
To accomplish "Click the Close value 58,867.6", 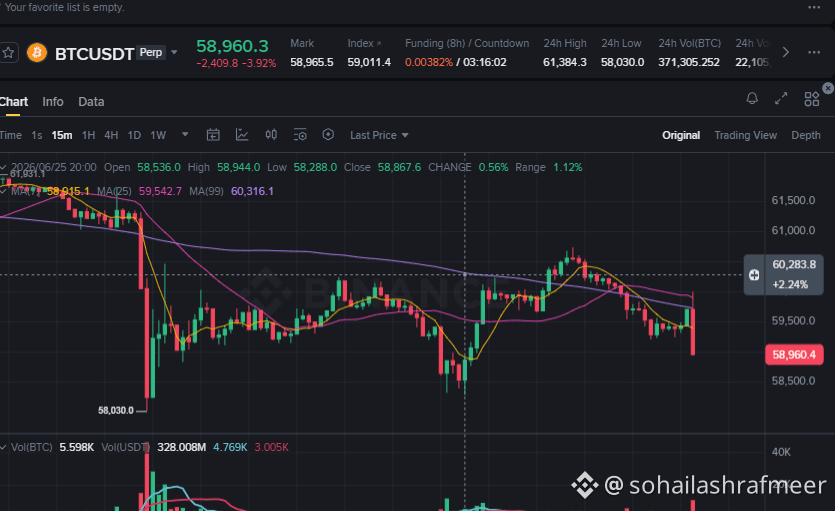I will point(399,167).
